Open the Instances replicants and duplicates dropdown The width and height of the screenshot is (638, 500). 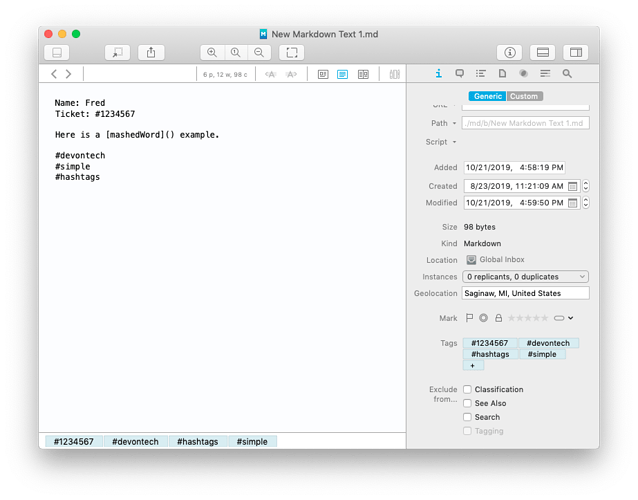pyautogui.click(x=525, y=277)
